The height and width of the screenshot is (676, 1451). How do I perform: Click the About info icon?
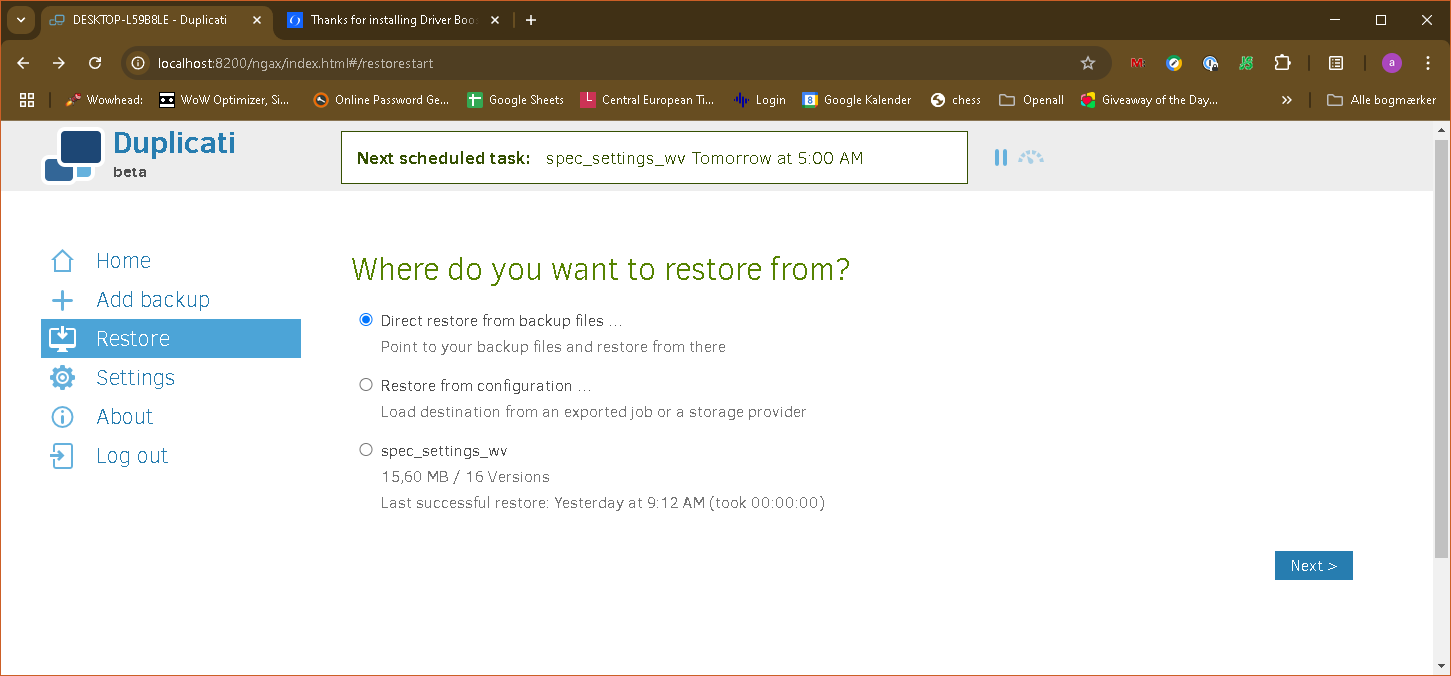(62, 417)
